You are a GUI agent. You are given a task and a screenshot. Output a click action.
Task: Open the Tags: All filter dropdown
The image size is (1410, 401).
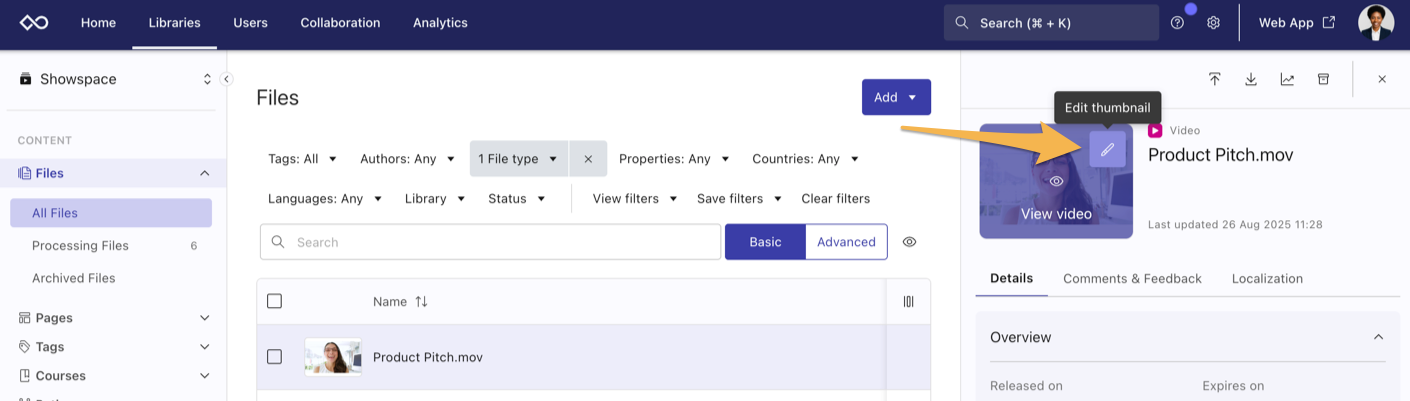(x=302, y=159)
